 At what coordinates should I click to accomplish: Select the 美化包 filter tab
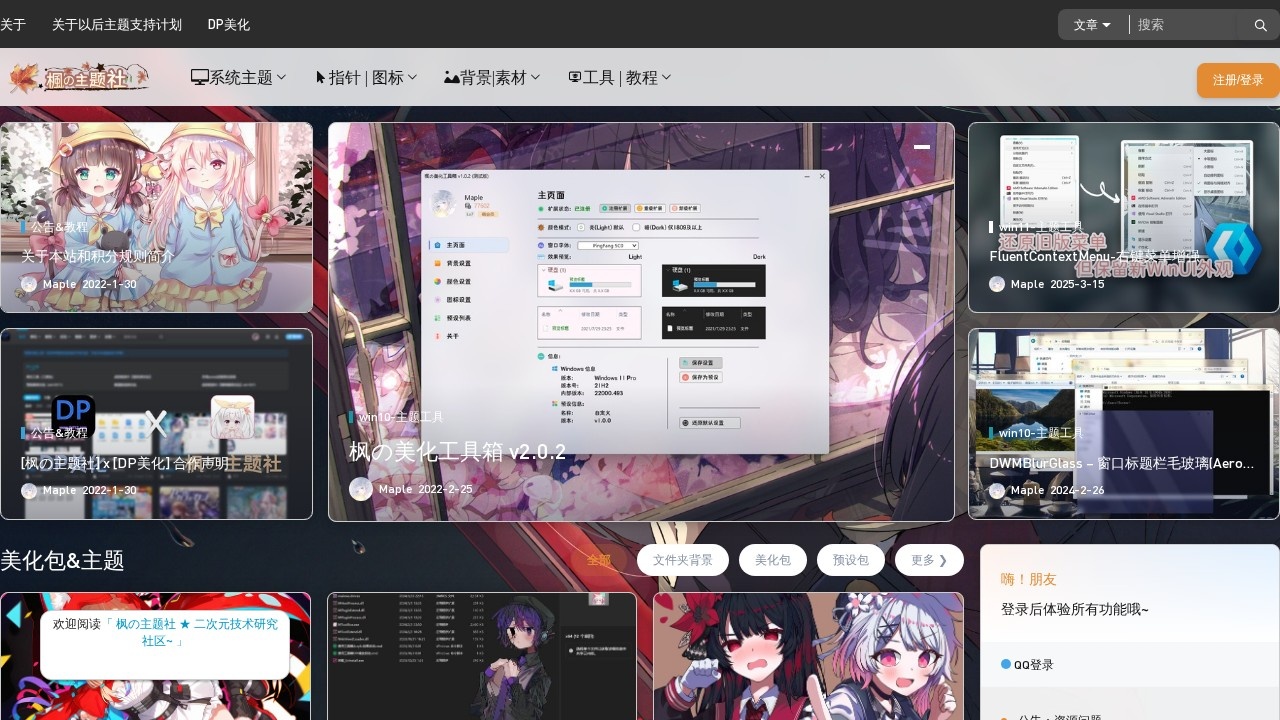coord(773,560)
